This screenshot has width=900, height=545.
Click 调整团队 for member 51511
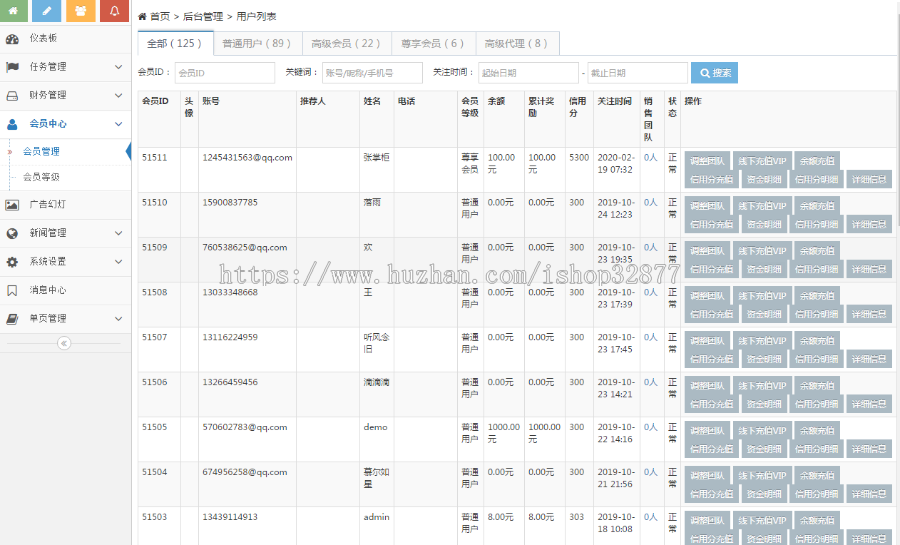tap(707, 161)
